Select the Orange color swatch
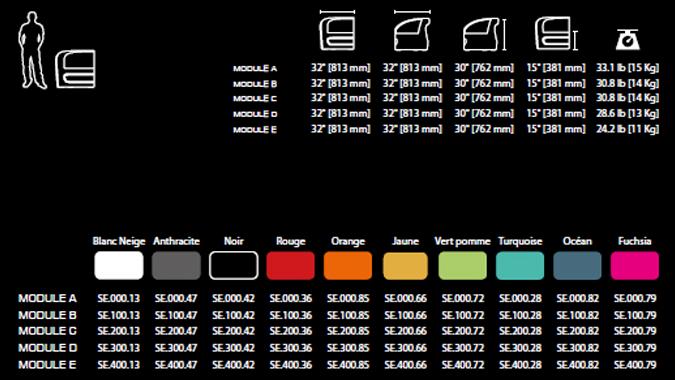675x380 pixels. tap(348, 266)
